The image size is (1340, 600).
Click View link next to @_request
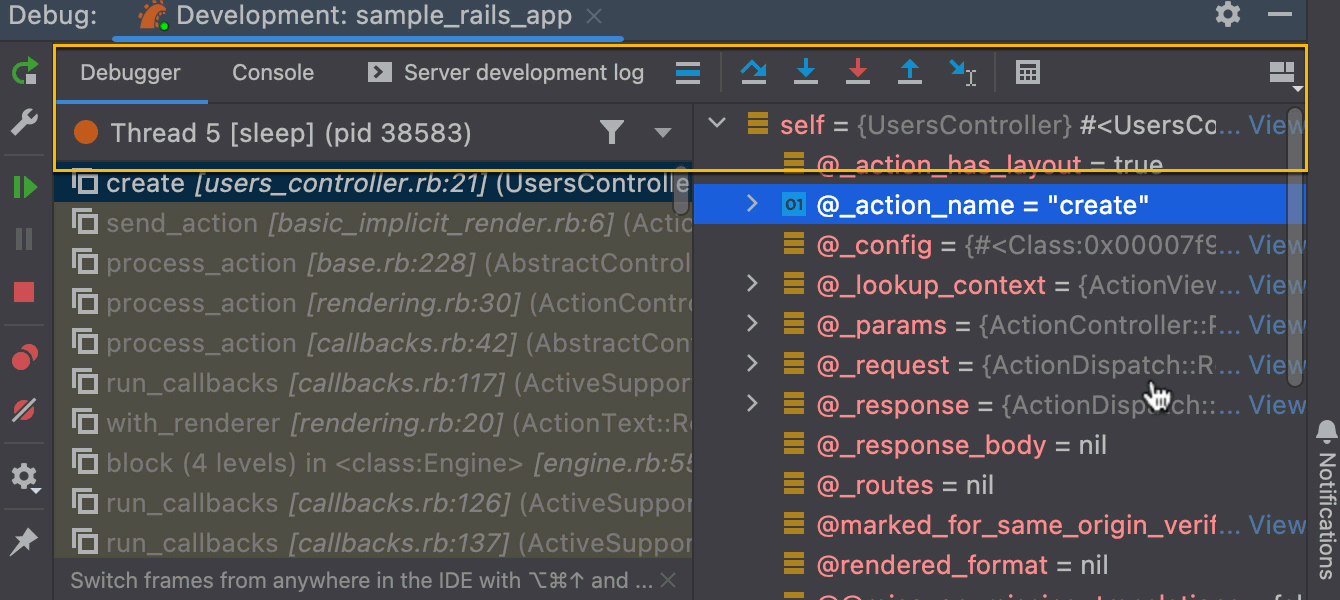pyautogui.click(x=1277, y=365)
